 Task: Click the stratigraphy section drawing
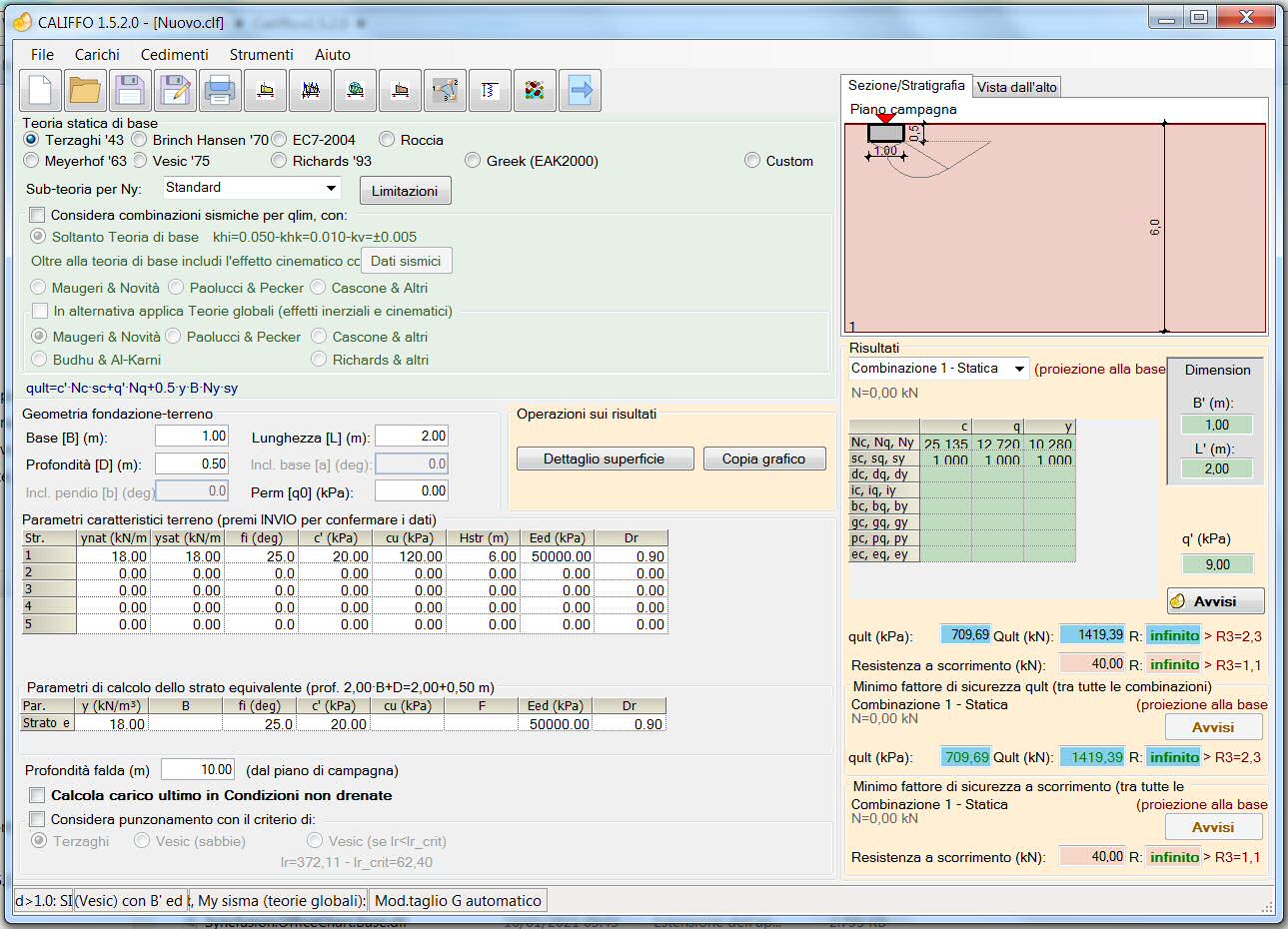(1055, 228)
